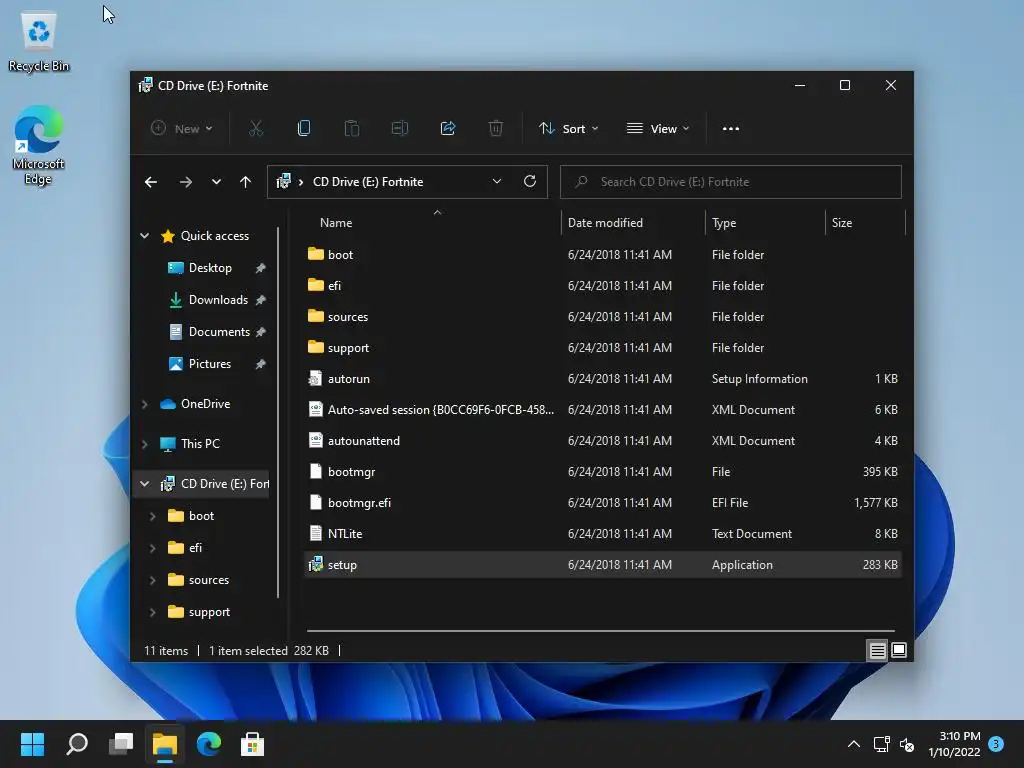The image size is (1024, 768).
Task: Open recent locations dropdown chevron
Action: pos(216,182)
